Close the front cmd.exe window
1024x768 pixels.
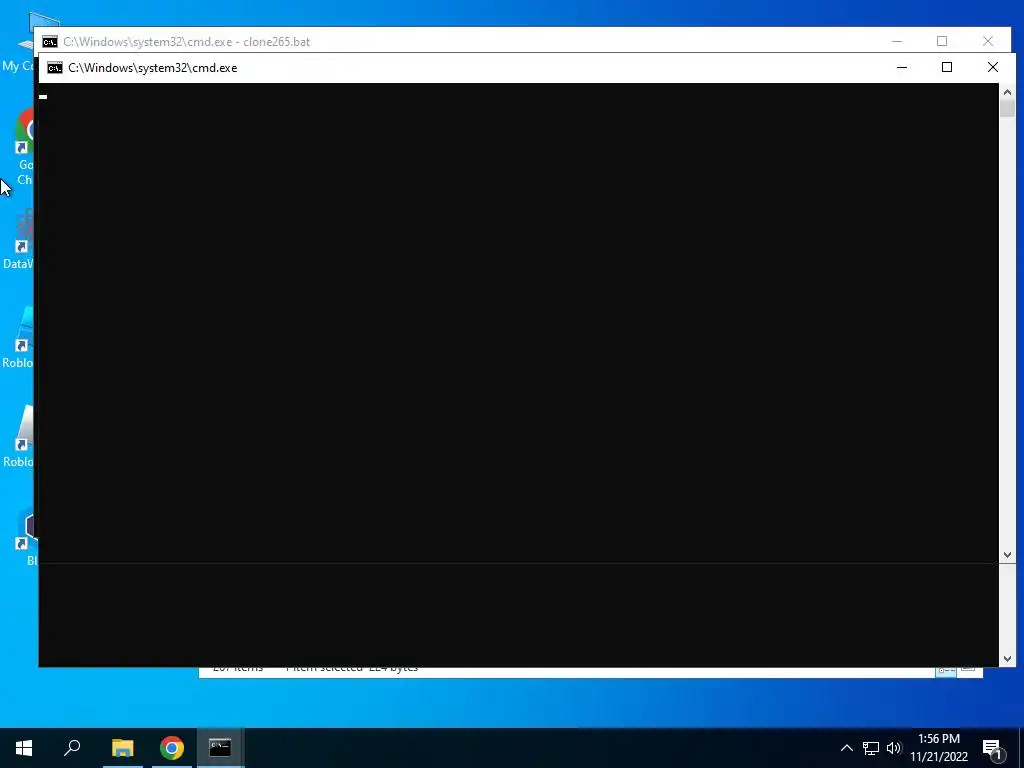pos(993,67)
